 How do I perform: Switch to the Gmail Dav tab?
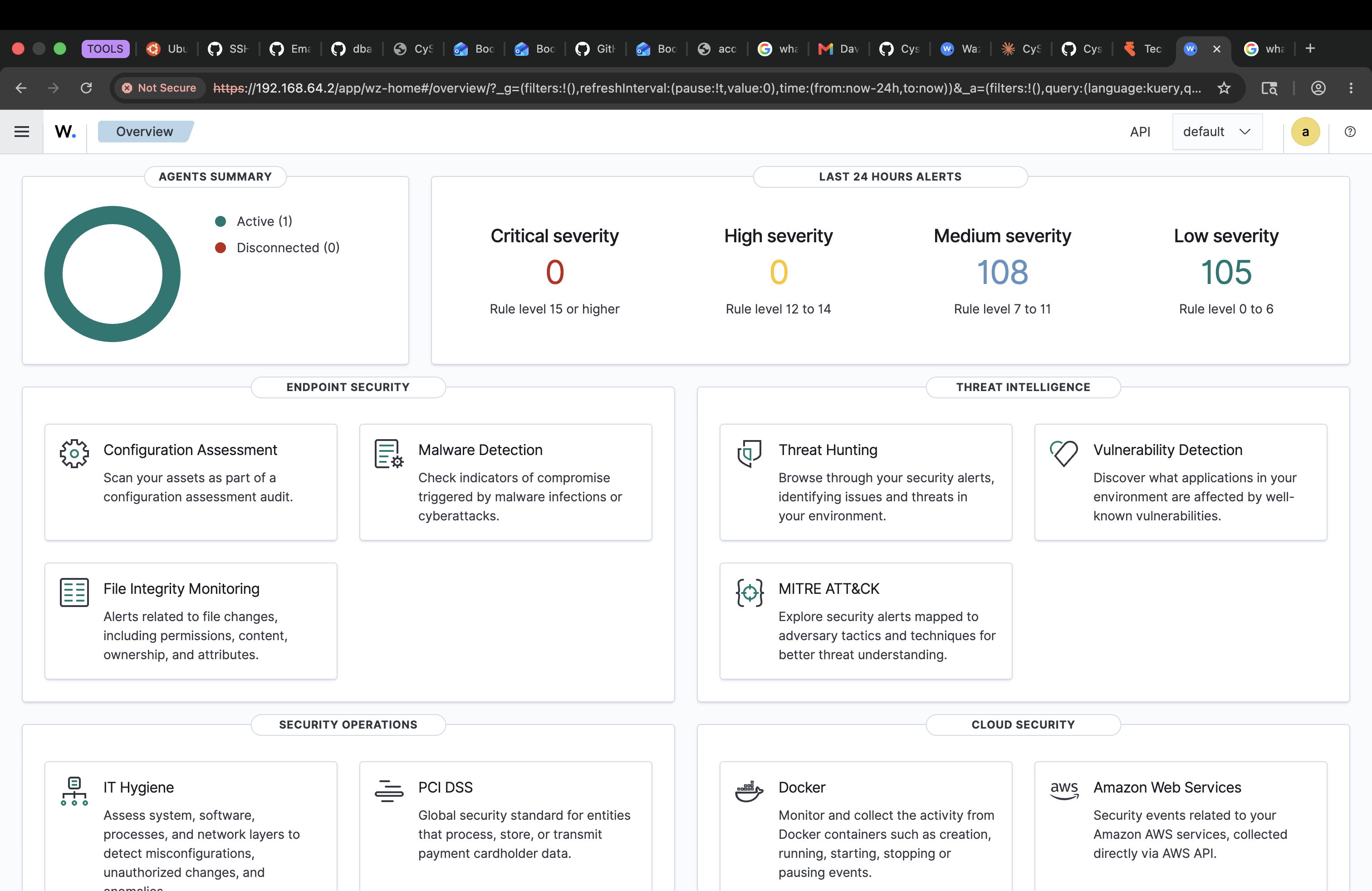coord(839,49)
